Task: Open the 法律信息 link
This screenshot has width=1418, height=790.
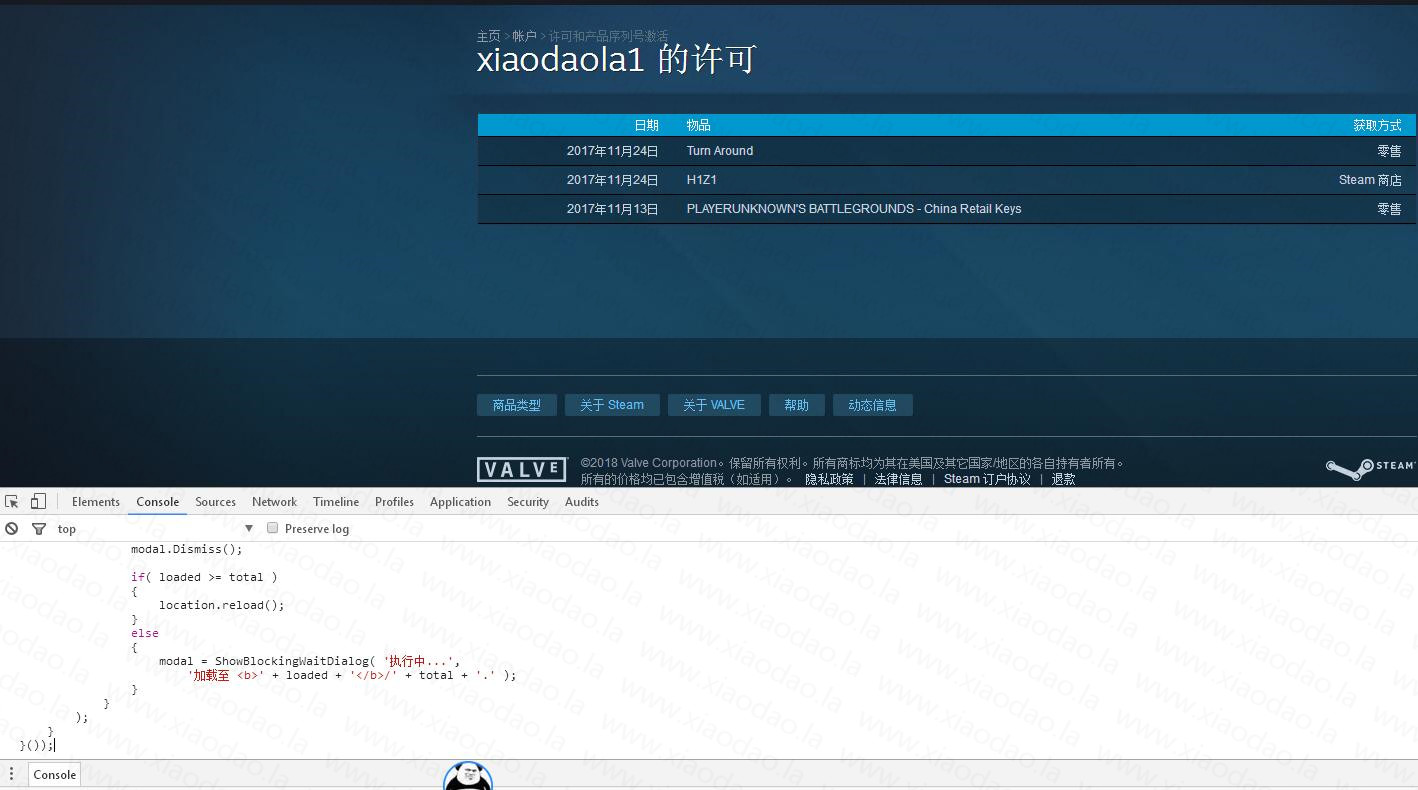Action: [899, 479]
